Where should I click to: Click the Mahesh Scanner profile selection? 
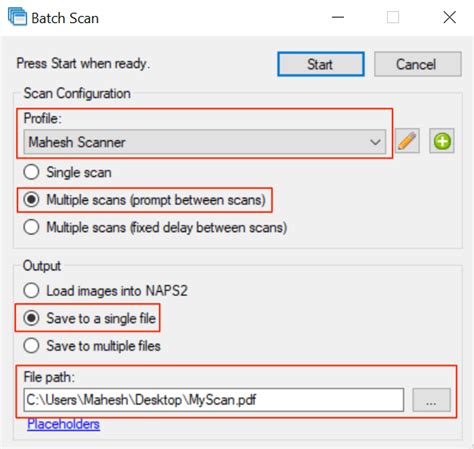tap(205, 142)
